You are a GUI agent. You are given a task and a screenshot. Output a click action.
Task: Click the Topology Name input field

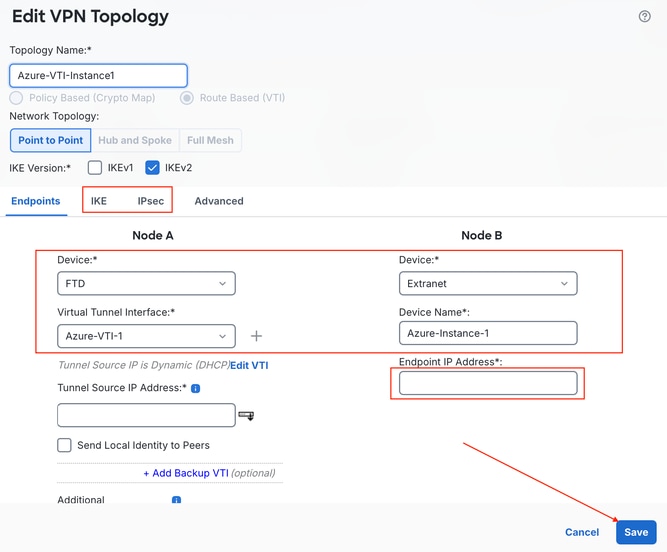pyautogui.click(x=98, y=76)
